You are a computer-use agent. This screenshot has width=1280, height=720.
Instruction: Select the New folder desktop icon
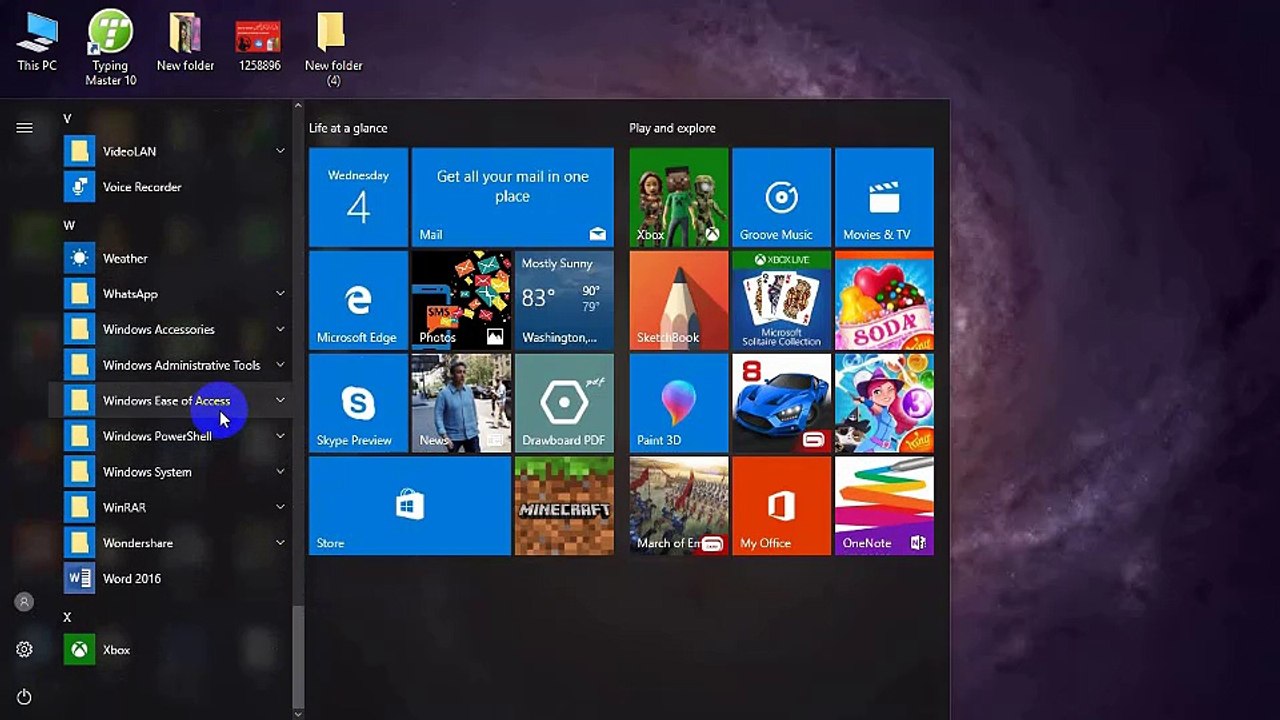tap(185, 41)
